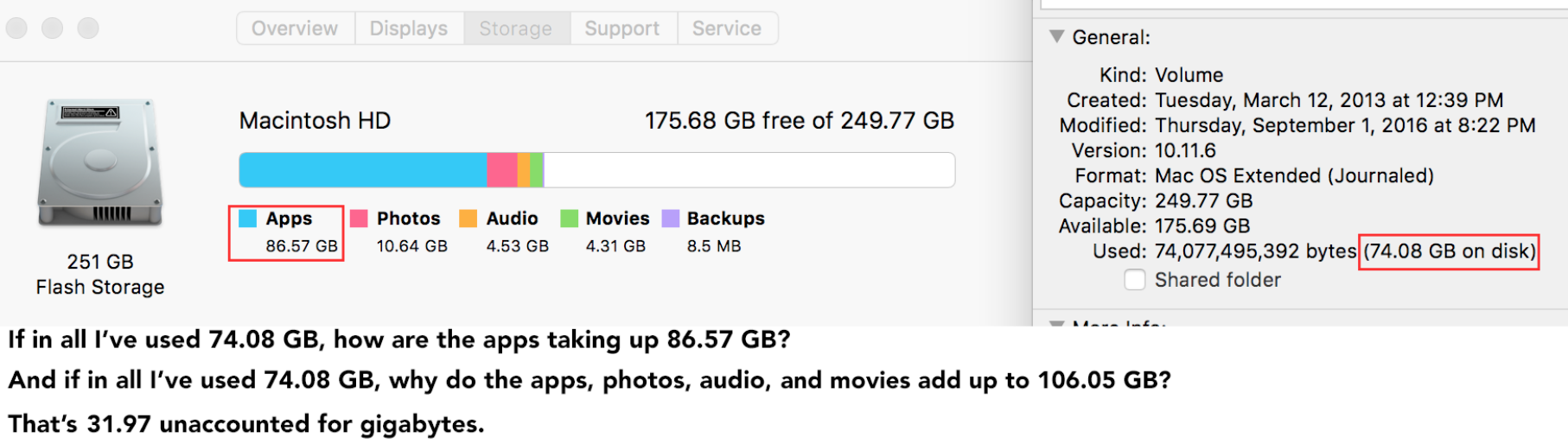Enable the Shared folder checkbox
1568x444 pixels.
(x=1135, y=280)
